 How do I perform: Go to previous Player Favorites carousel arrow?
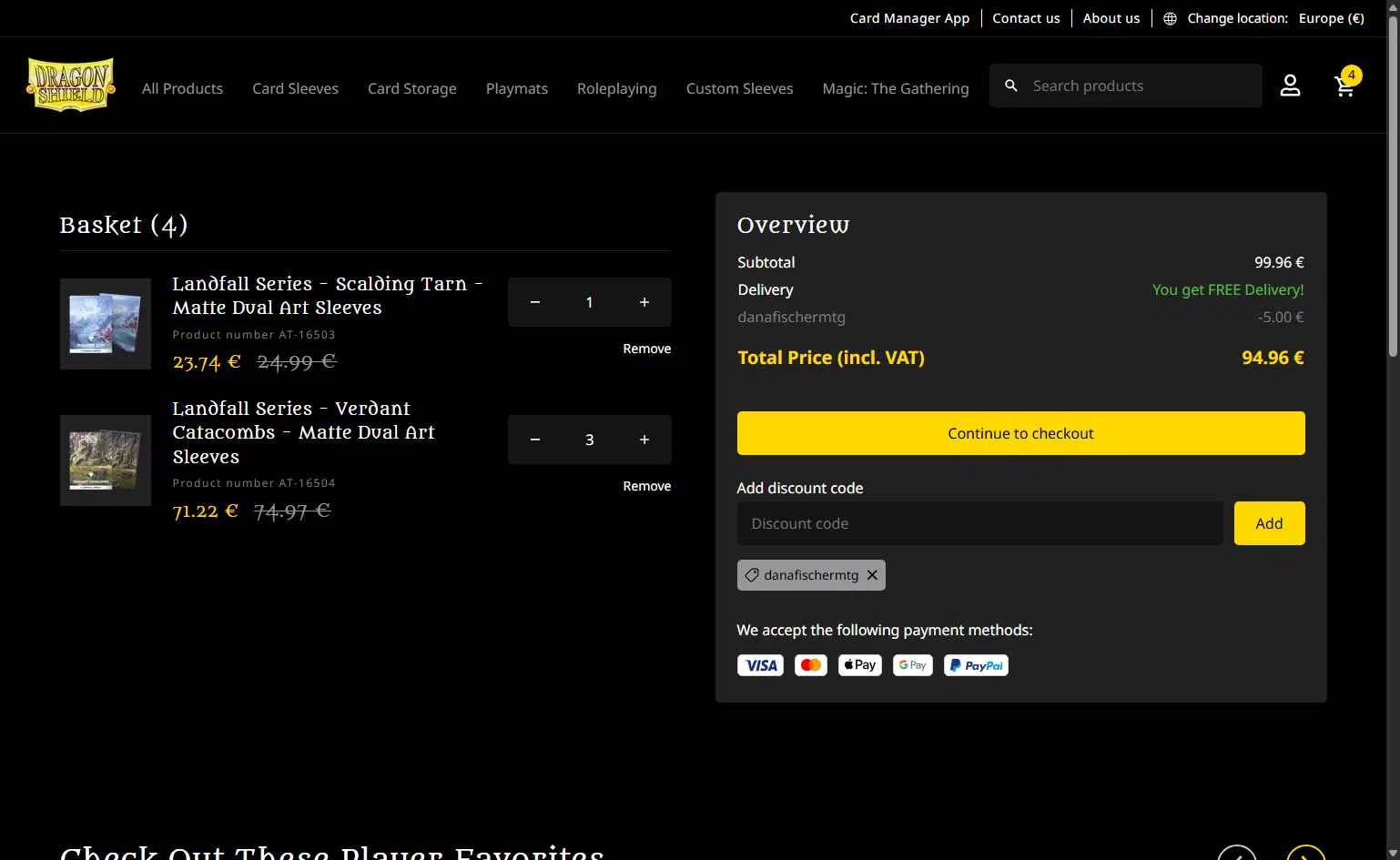(x=1237, y=853)
